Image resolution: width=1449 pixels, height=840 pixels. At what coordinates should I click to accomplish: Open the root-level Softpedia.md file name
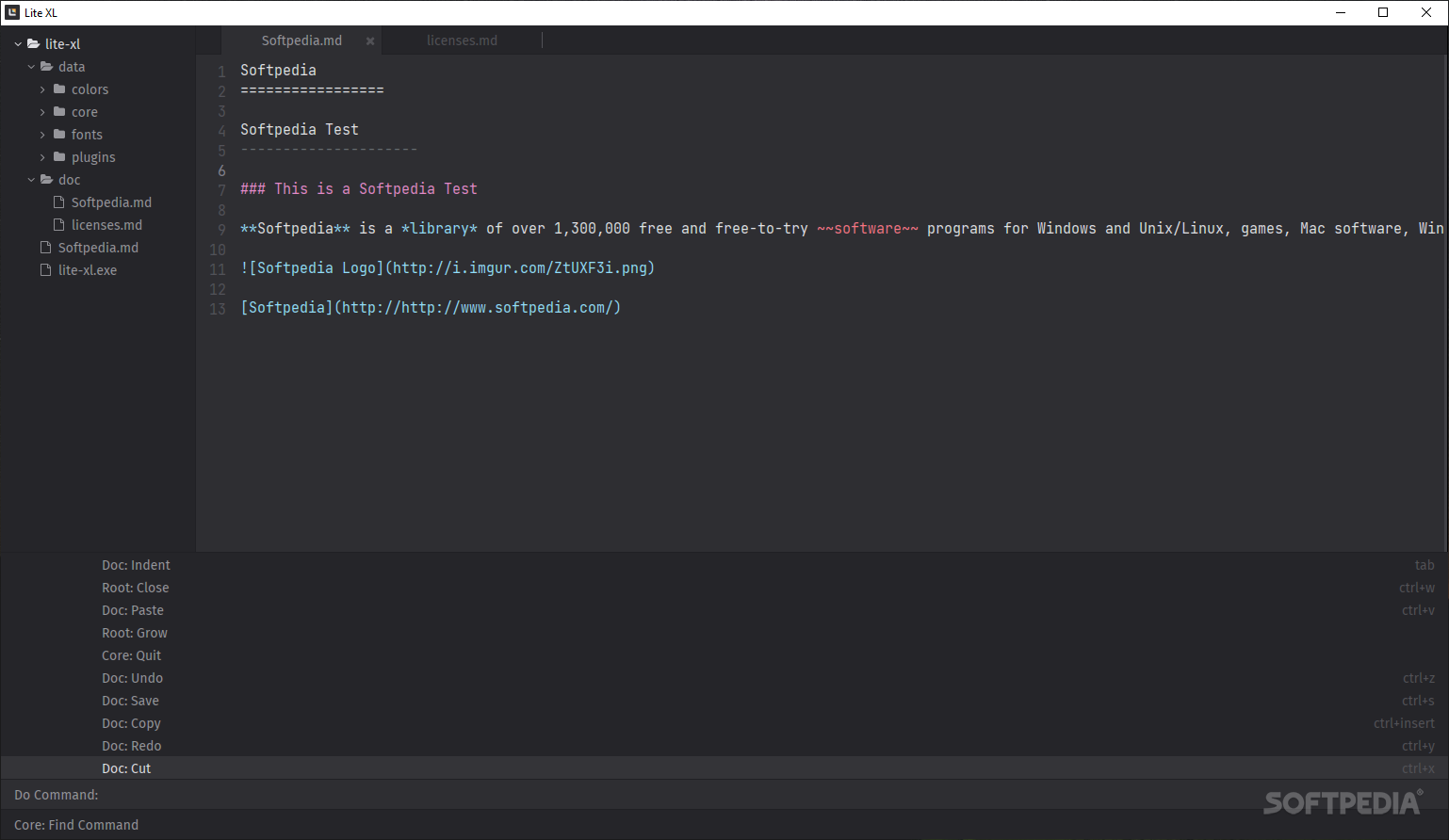coord(98,248)
